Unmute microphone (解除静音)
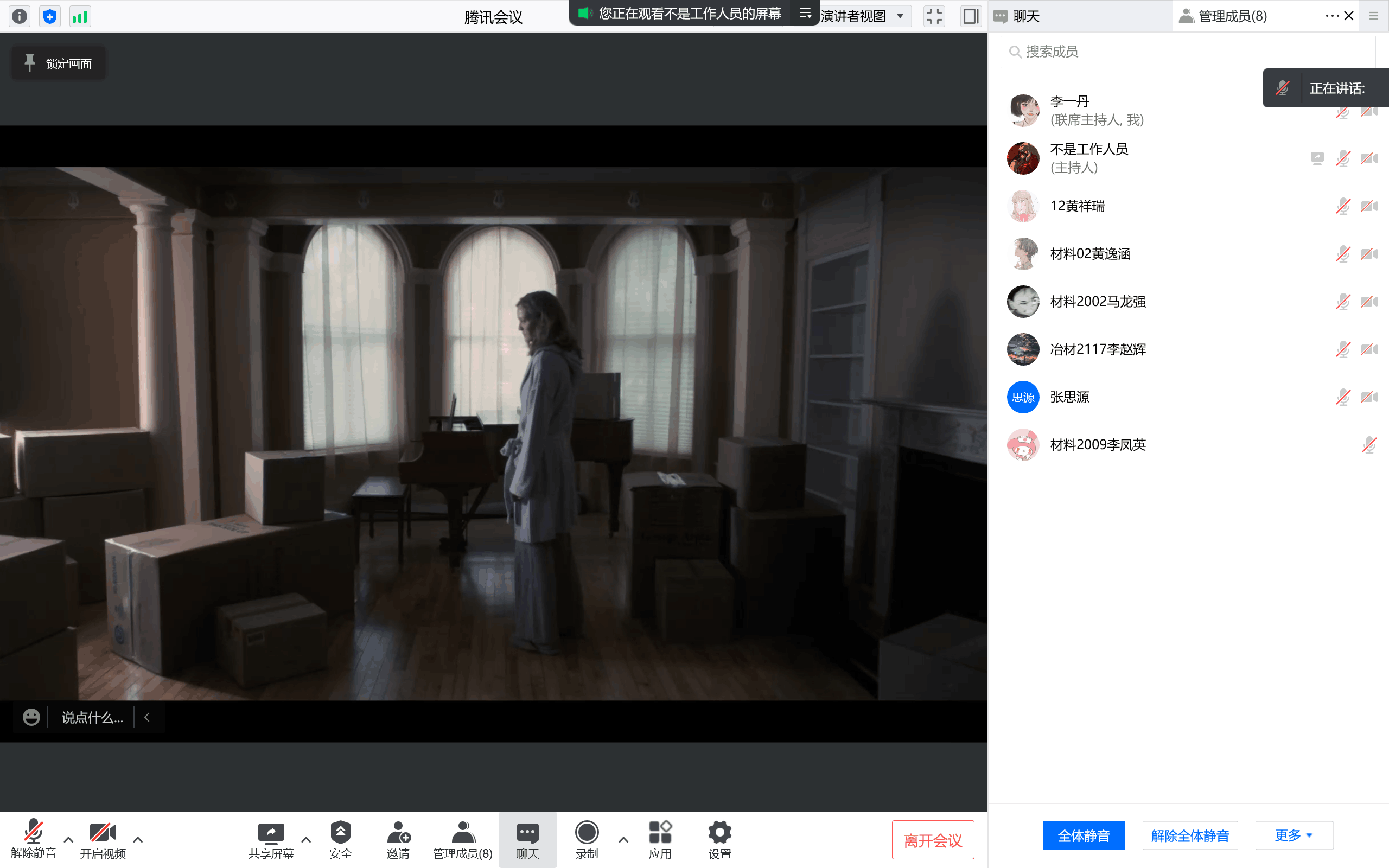The height and width of the screenshot is (868, 1389). 33,832
